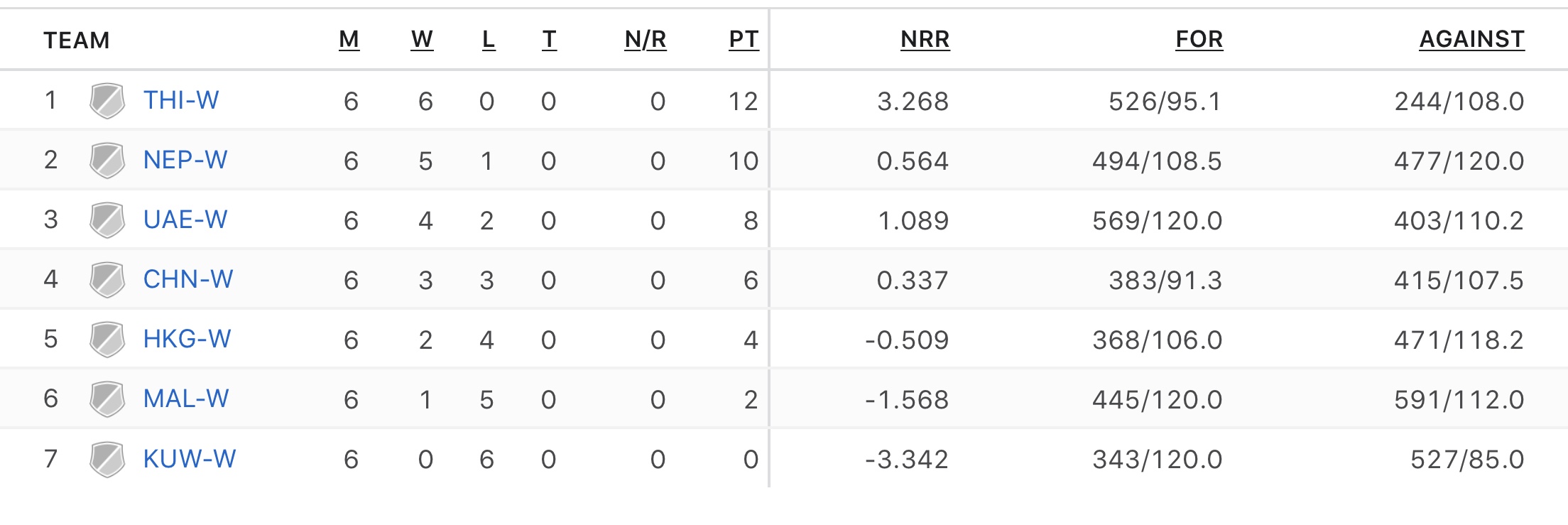Screen dimensions: 1568x525
Task: Click the NEP-W team shield icon
Action: click(107, 161)
